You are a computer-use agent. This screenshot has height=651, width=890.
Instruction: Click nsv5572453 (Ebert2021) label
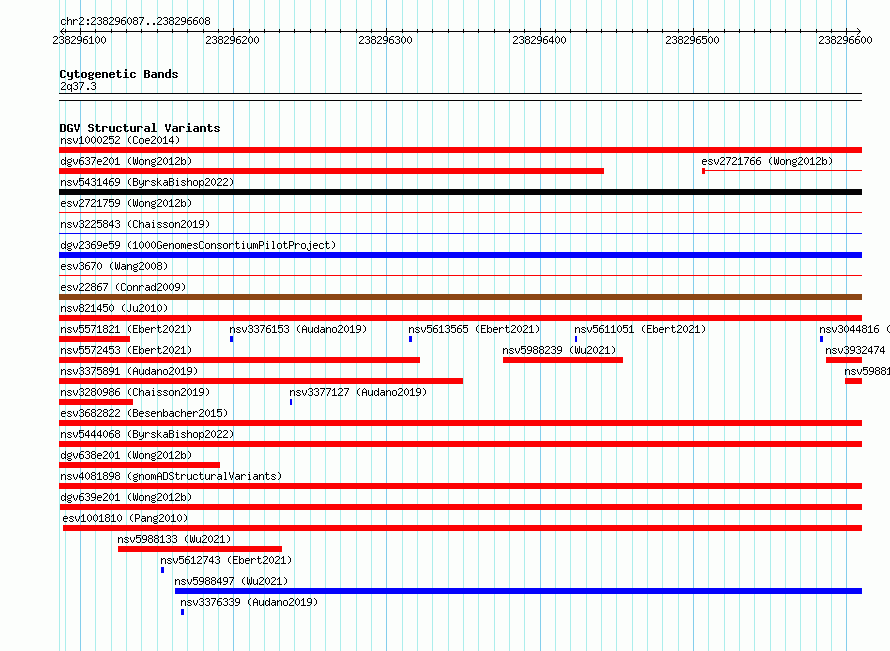tap(126, 350)
